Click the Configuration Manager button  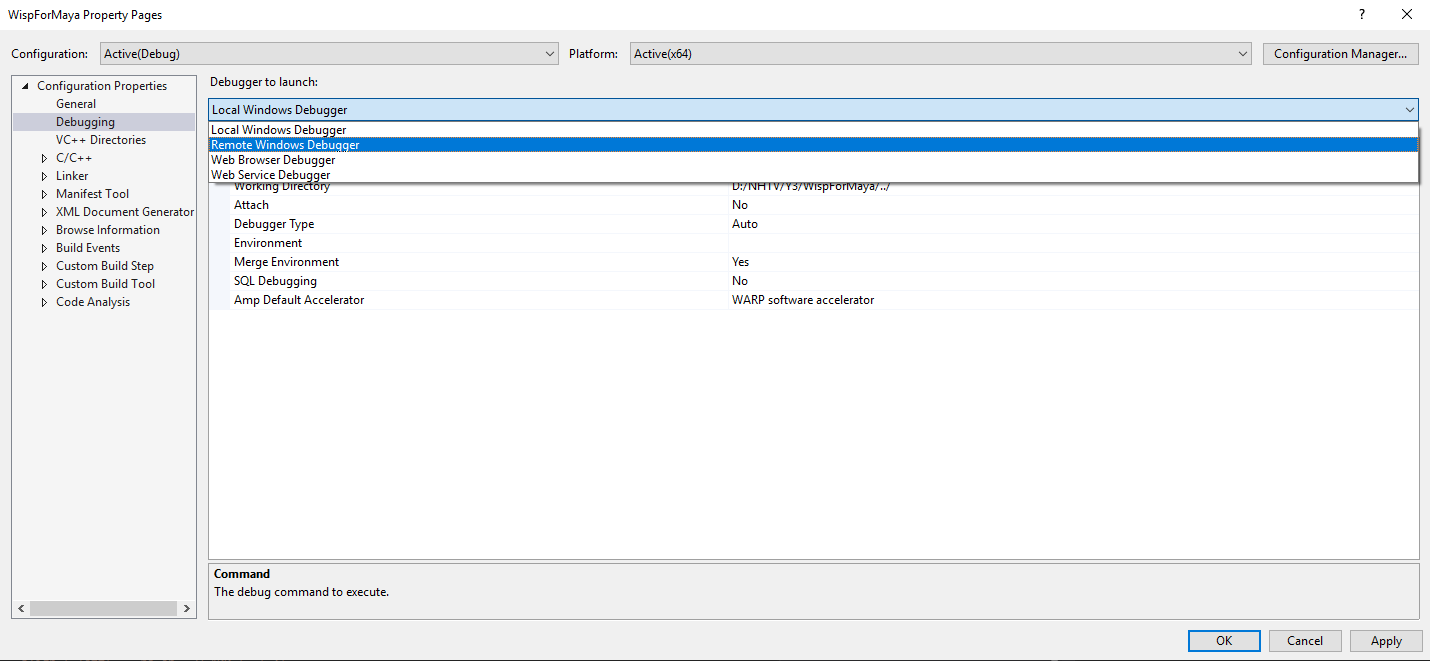(1340, 54)
